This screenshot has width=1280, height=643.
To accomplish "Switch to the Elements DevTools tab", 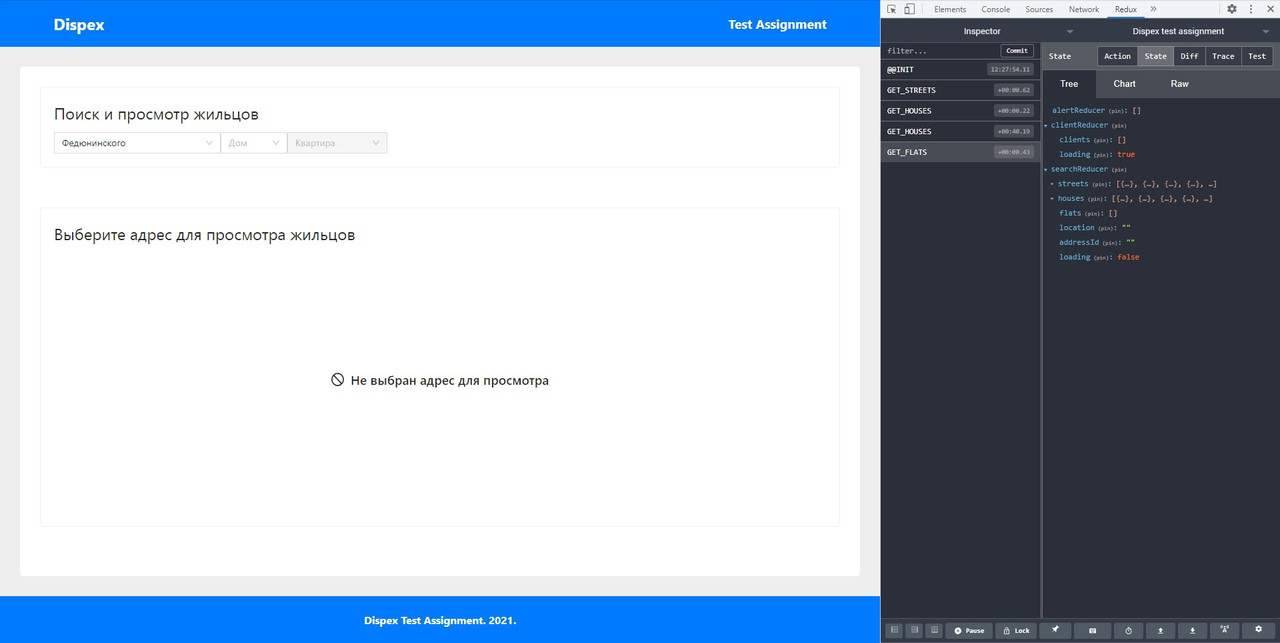I will point(950,9).
